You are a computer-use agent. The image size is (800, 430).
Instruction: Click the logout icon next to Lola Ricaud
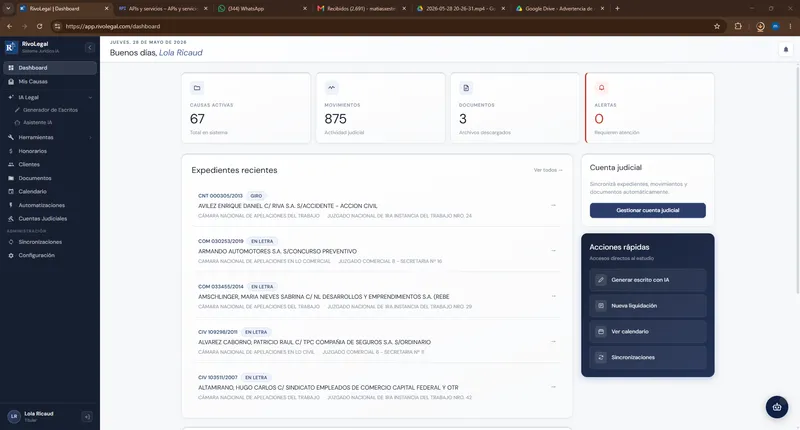87,417
